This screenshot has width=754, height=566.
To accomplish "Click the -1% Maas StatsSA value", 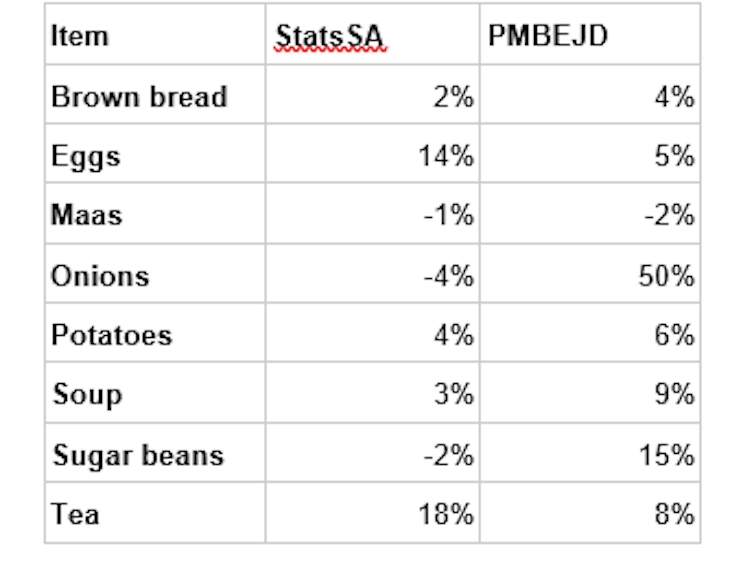I will click(450, 215).
